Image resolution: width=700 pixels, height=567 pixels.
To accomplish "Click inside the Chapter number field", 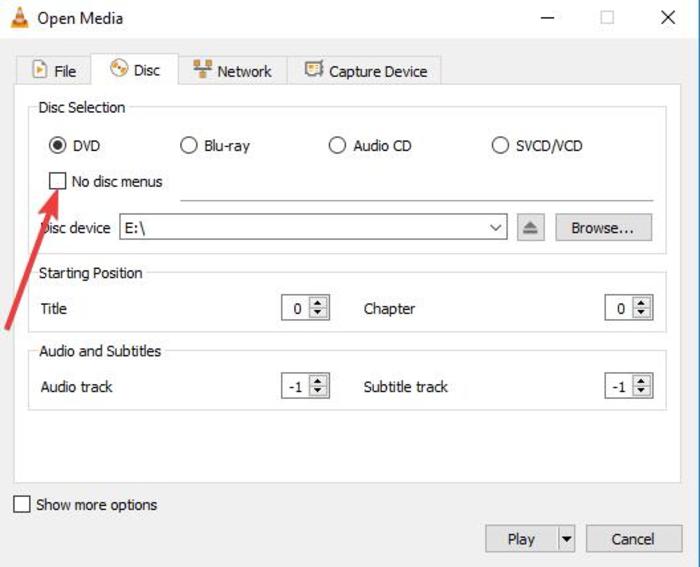I will (x=619, y=308).
